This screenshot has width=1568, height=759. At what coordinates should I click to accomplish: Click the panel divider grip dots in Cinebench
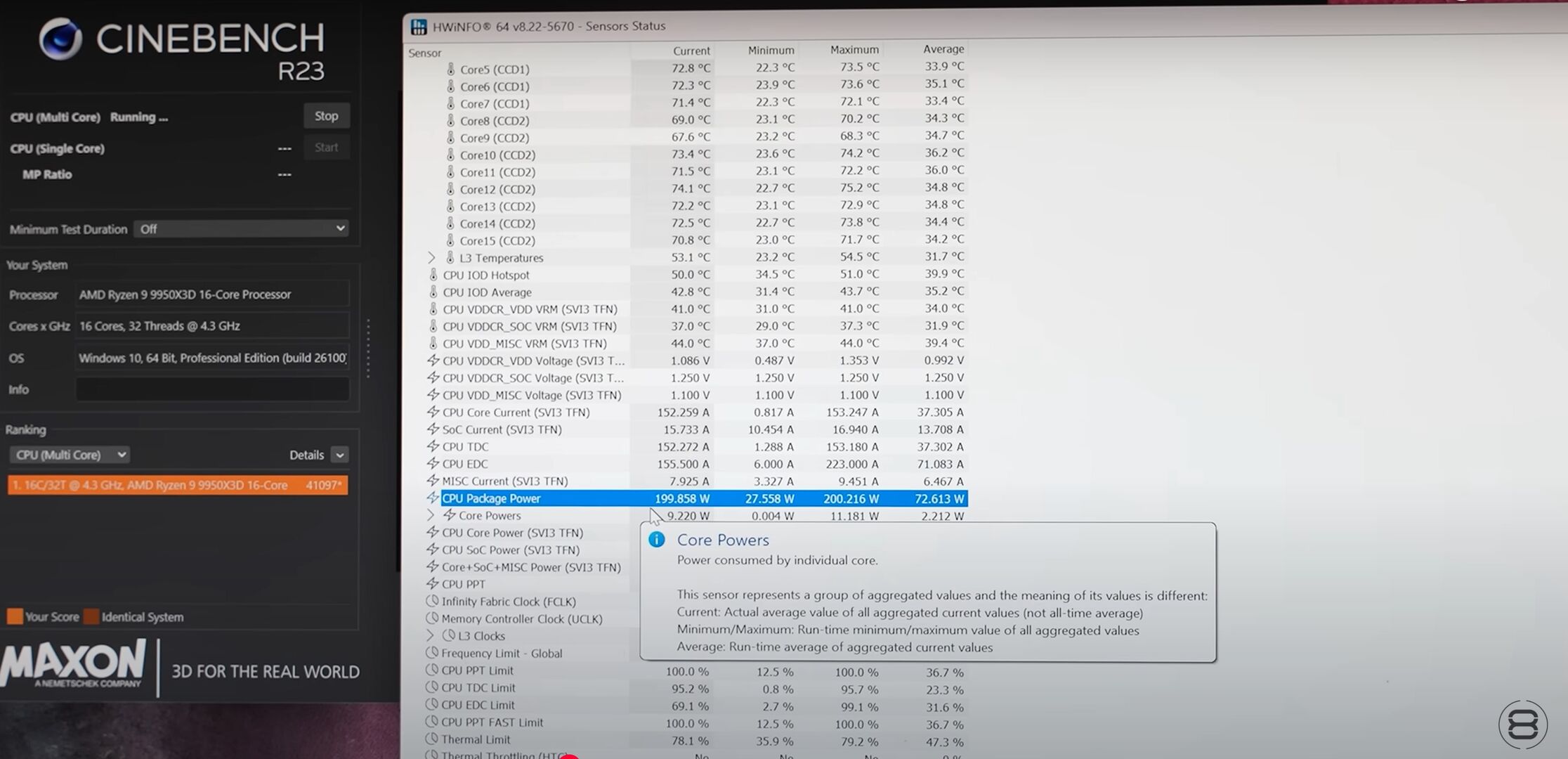368,349
